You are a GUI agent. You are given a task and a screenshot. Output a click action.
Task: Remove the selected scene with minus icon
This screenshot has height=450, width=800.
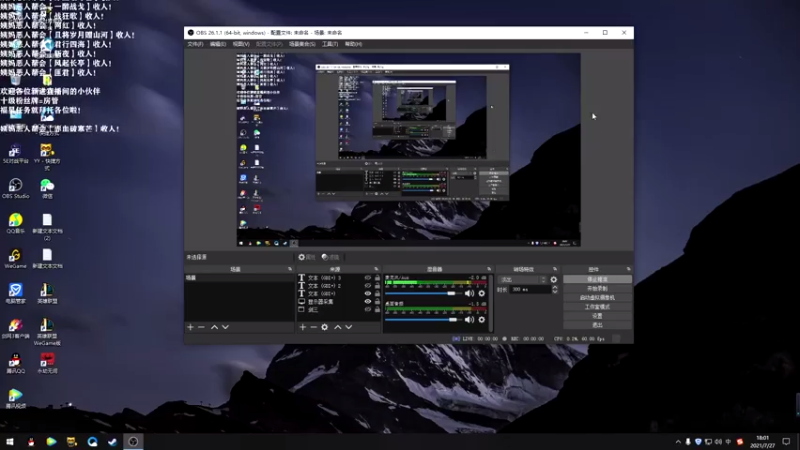[x=201, y=327]
